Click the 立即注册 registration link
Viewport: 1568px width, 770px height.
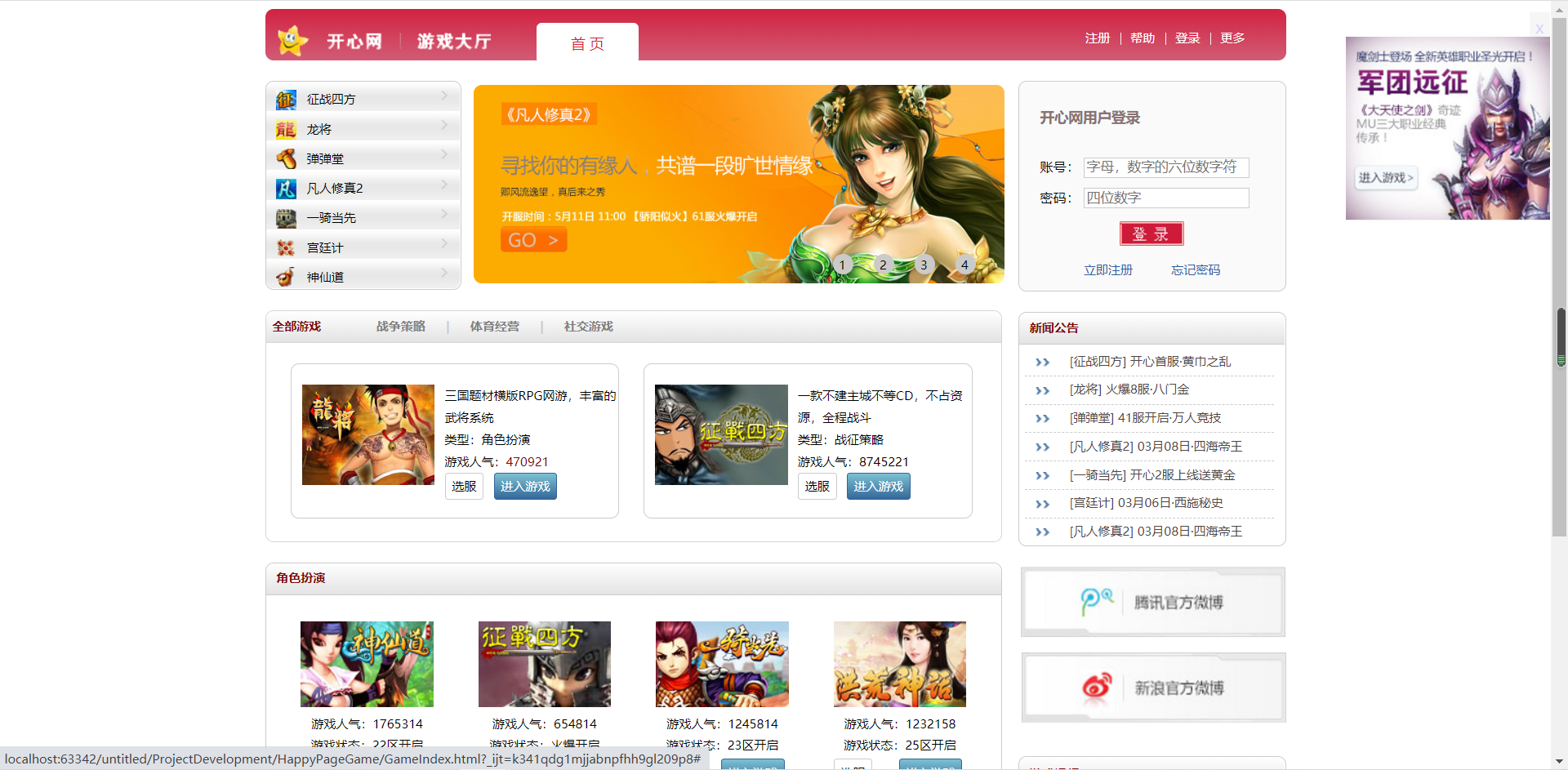[x=1108, y=269]
